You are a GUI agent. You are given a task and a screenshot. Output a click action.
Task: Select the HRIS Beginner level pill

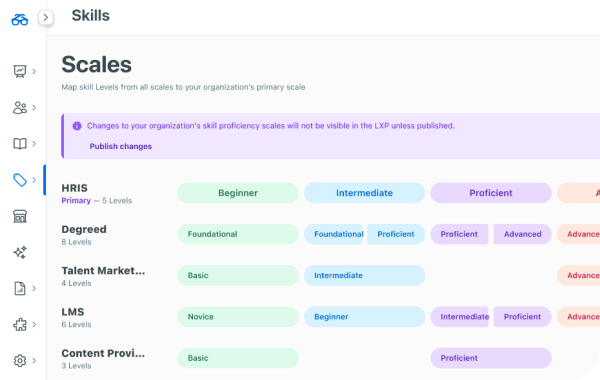pos(238,193)
